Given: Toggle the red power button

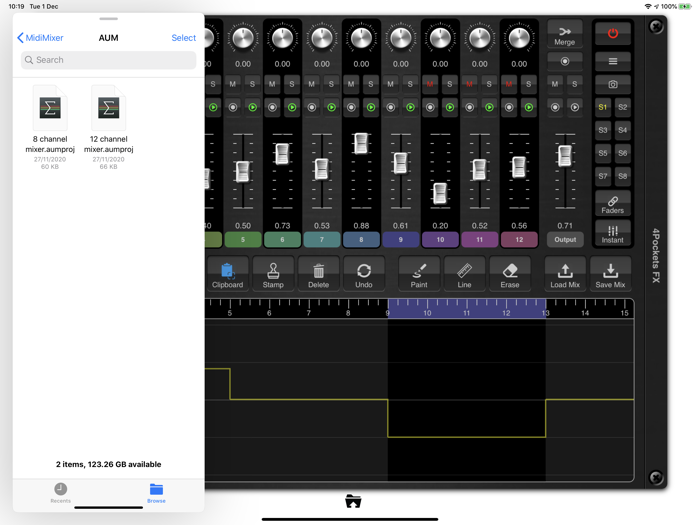Looking at the screenshot, I should pyautogui.click(x=612, y=33).
